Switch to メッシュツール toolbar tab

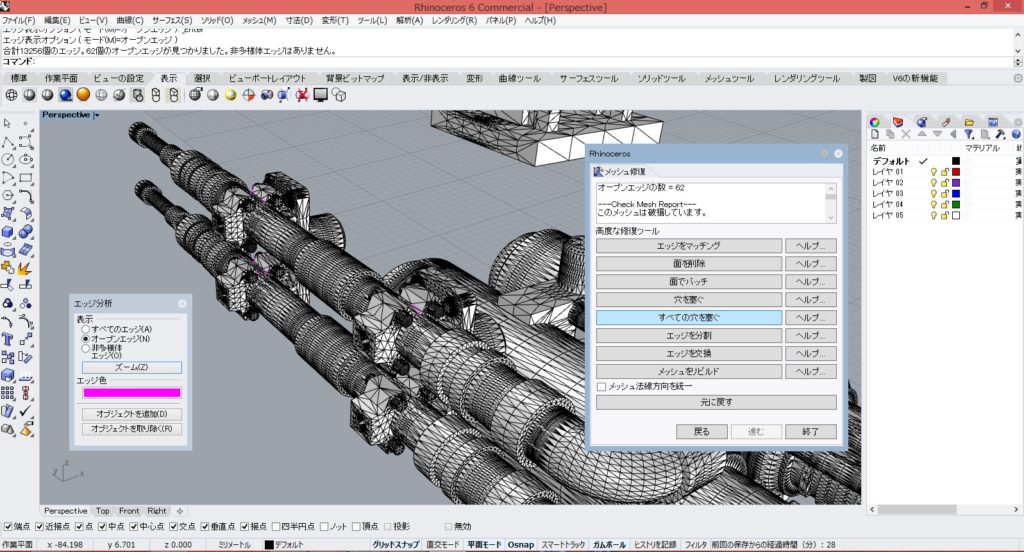click(x=729, y=78)
